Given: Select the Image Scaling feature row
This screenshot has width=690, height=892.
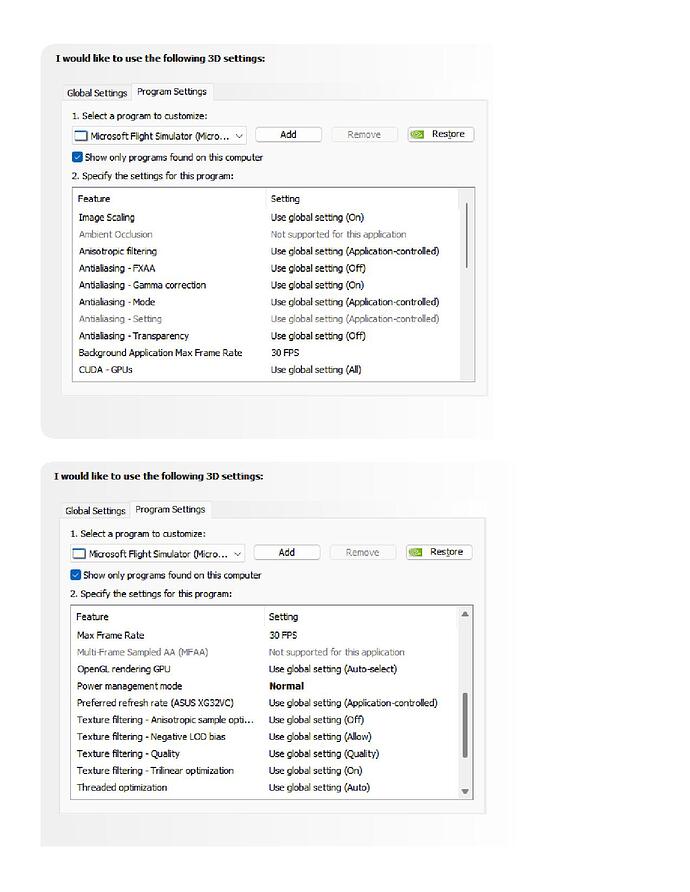Looking at the screenshot, I should [x=265, y=217].
